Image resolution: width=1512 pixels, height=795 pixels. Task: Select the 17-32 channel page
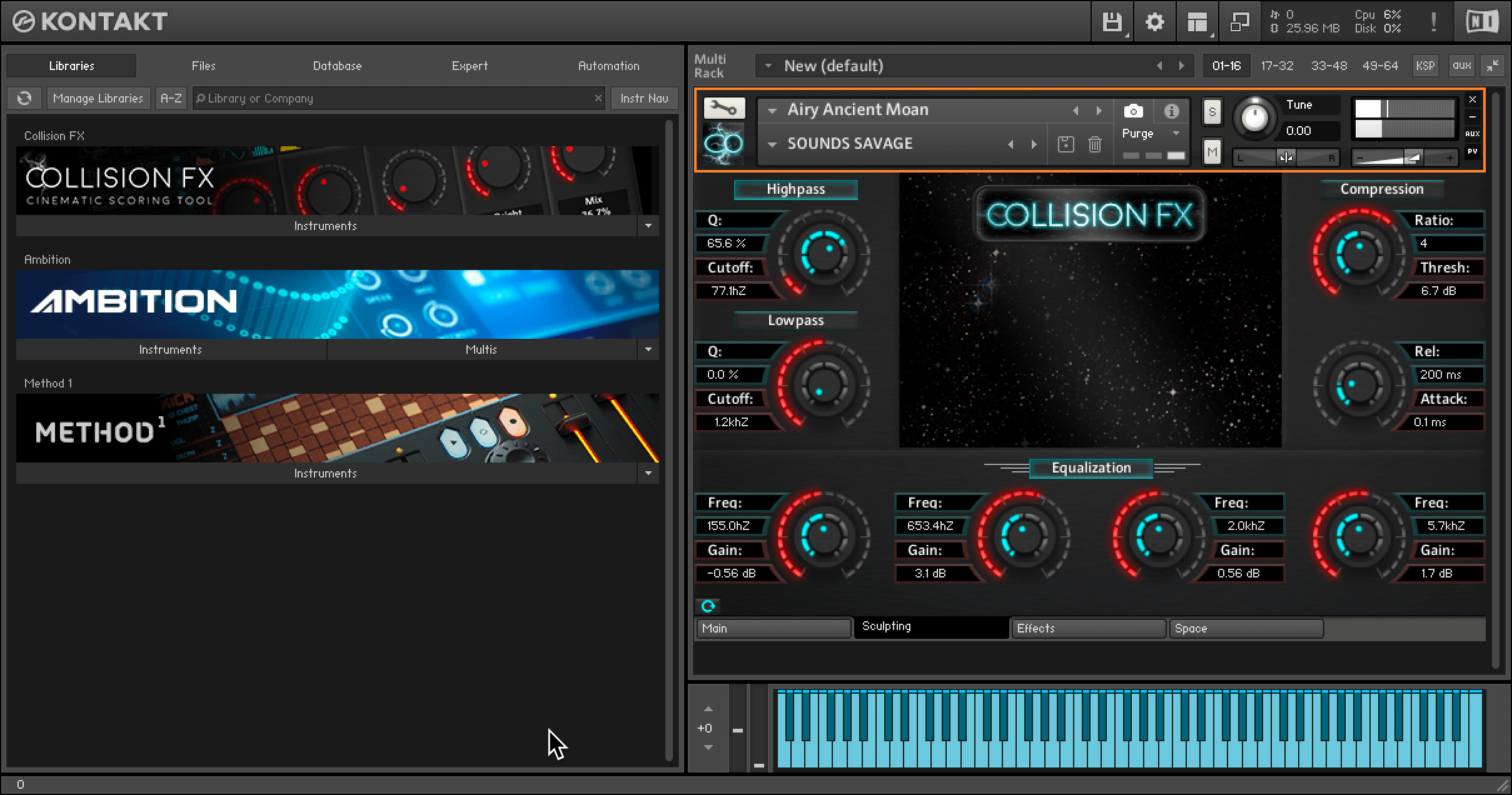[1277, 66]
